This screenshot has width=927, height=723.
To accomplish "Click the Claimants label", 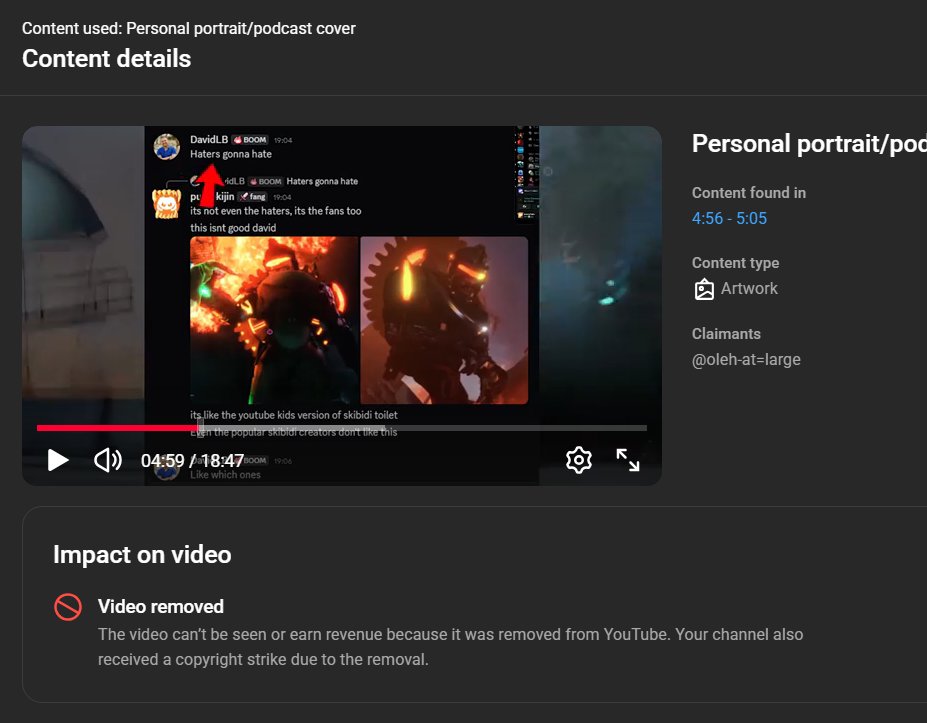I will pos(726,333).
